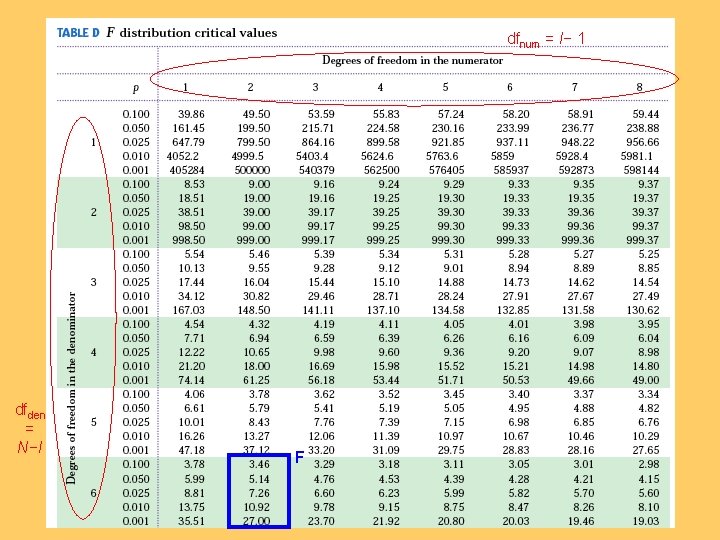Click the table value 20.80
720x540 pixels.
(x=451, y=522)
